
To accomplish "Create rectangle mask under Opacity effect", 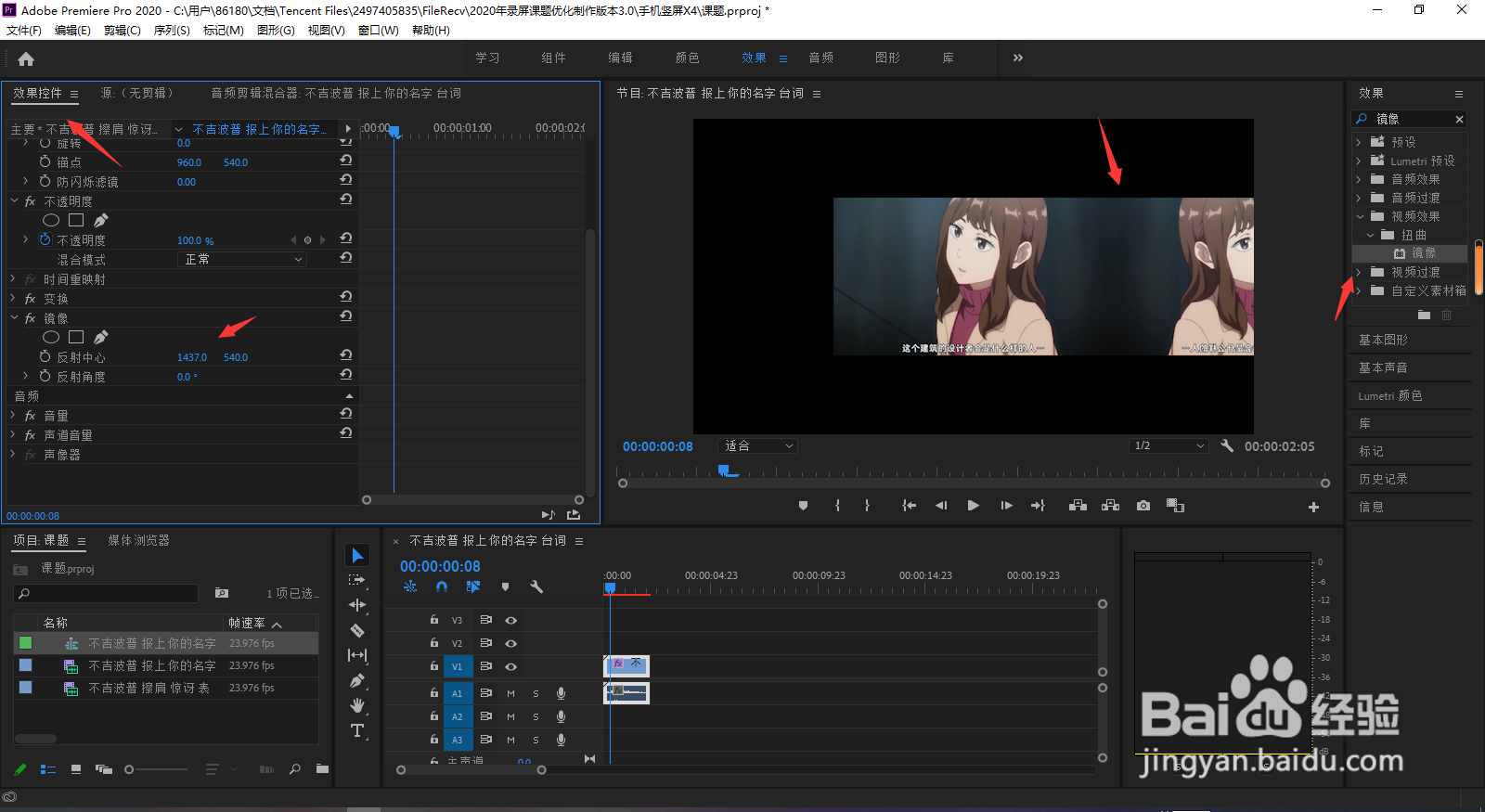I will click(x=76, y=220).
